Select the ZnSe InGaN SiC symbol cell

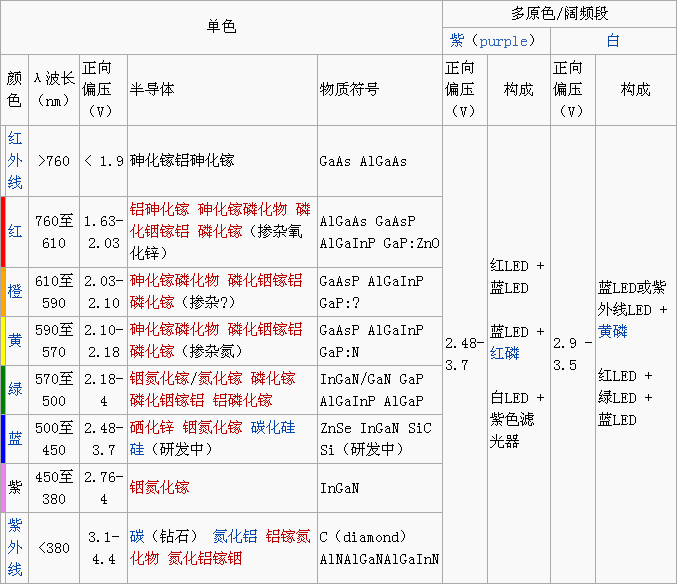pyautogui.click(x=380, y=439)
